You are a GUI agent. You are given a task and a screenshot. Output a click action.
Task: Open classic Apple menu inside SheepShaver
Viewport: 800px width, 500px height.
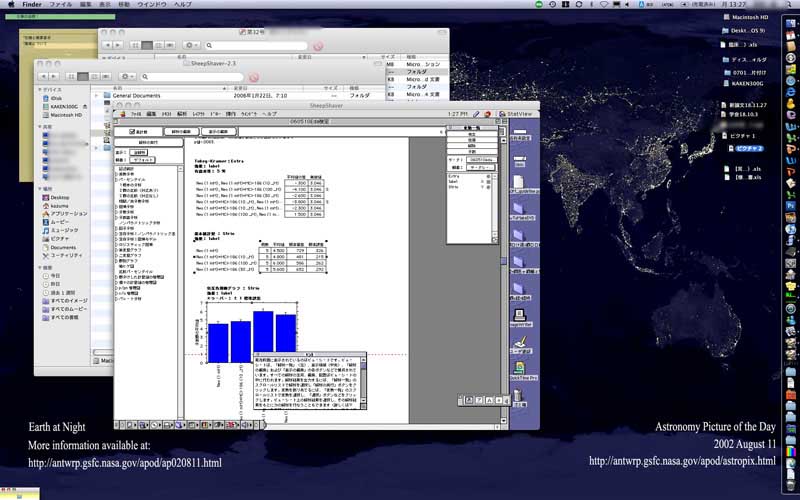point(122,114)
